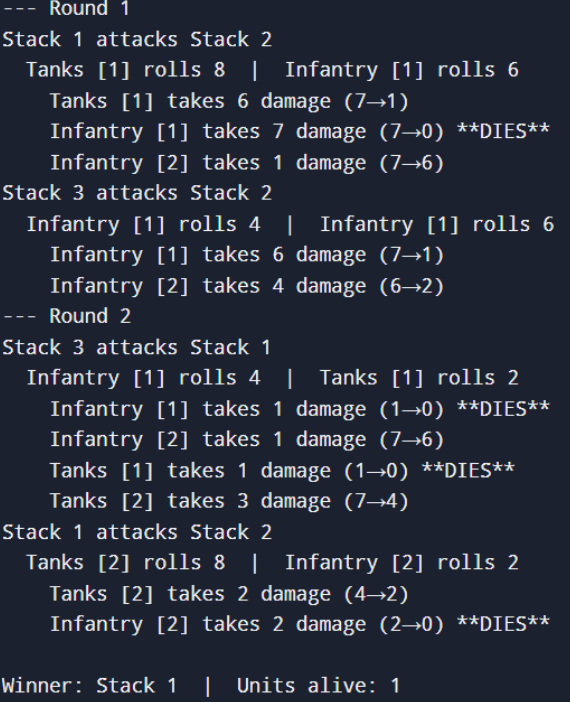
Task: Click 'Infantry [1] takes 6 damage (7→1)' line
Action: [247, 255]
